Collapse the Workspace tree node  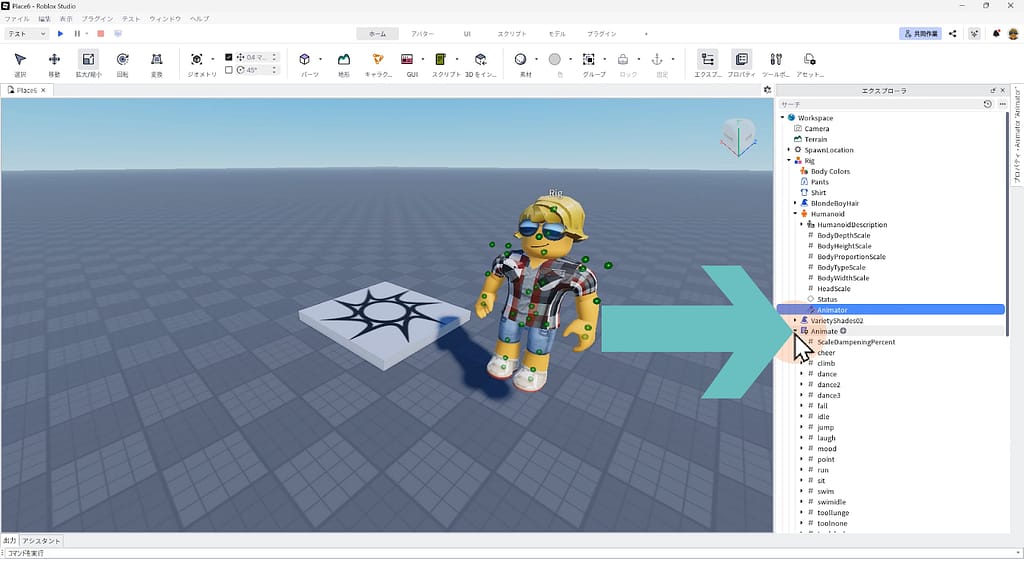coord(783,118)
